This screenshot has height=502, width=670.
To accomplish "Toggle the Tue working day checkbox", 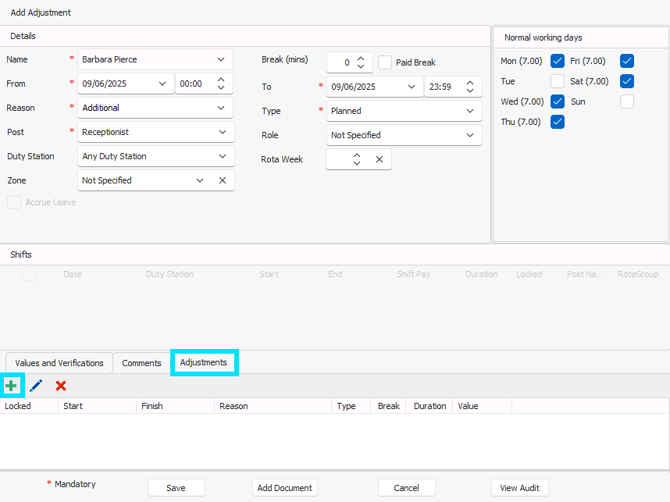I will coord(557,81).
